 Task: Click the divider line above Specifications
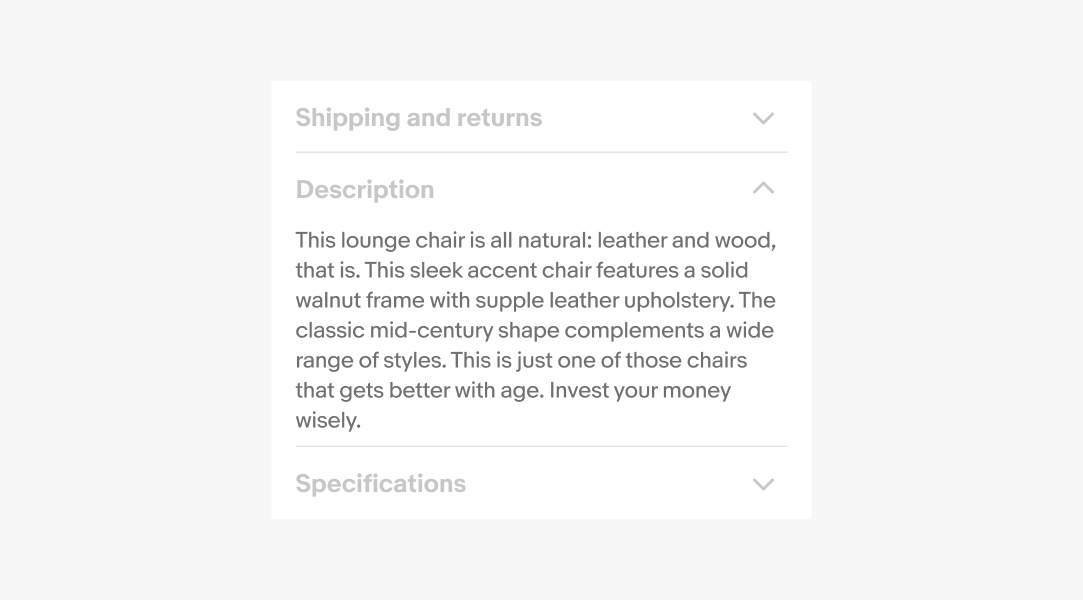click(x=541, y=446)
